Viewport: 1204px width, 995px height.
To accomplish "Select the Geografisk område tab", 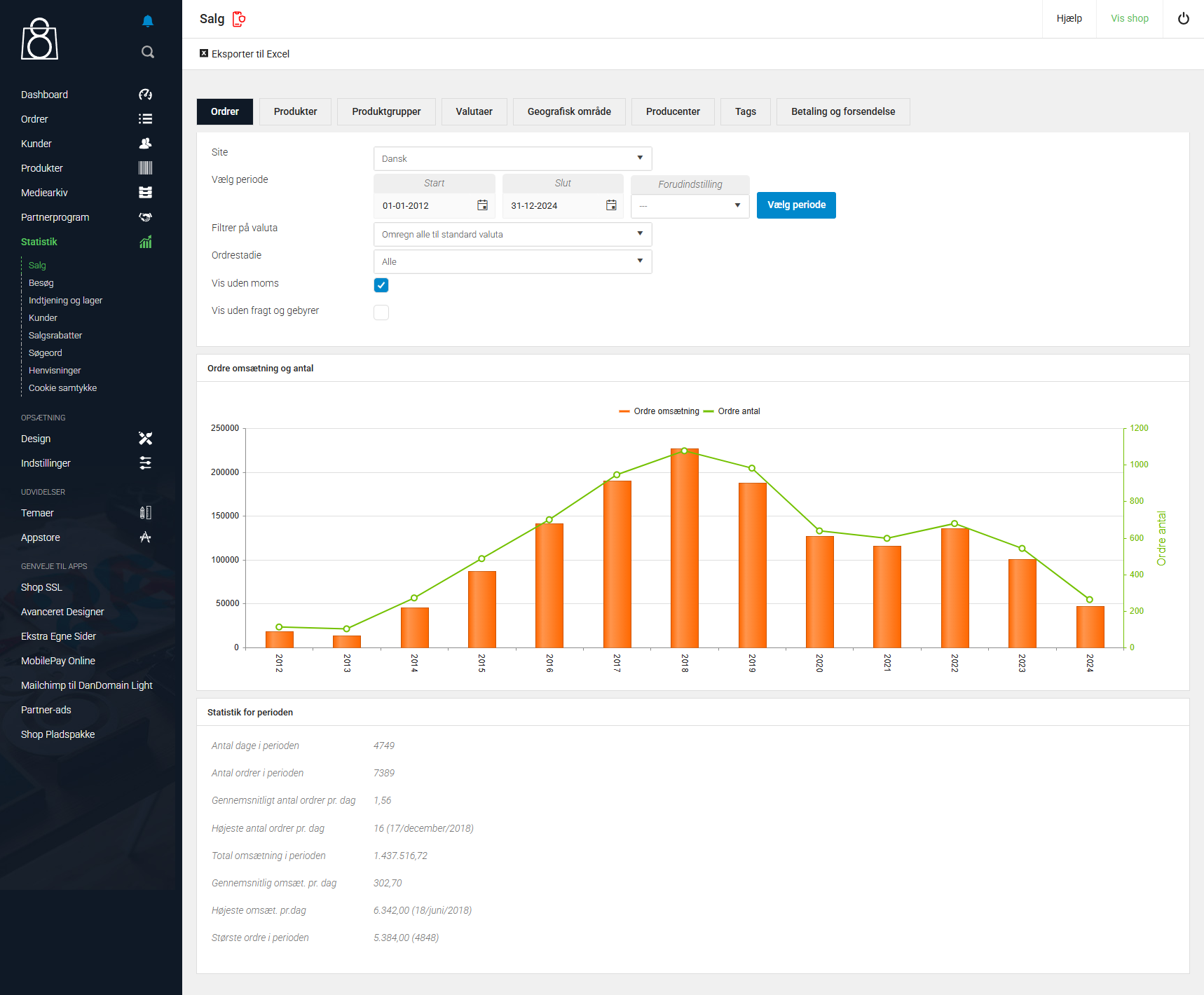I will pyautogui.click(x=568, y=111).
